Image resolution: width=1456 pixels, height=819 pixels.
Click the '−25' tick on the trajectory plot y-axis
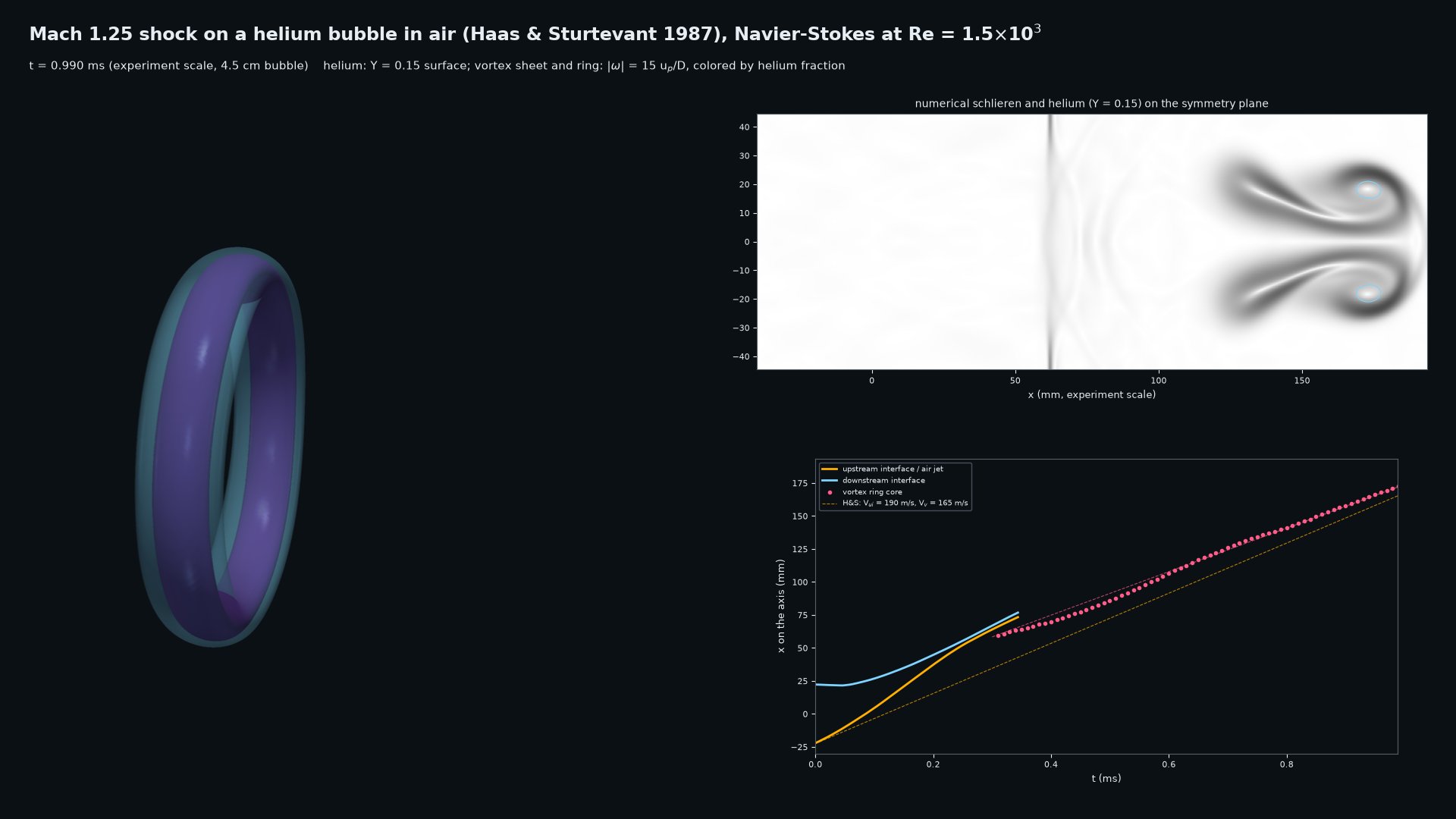click(x=799, y=748)
